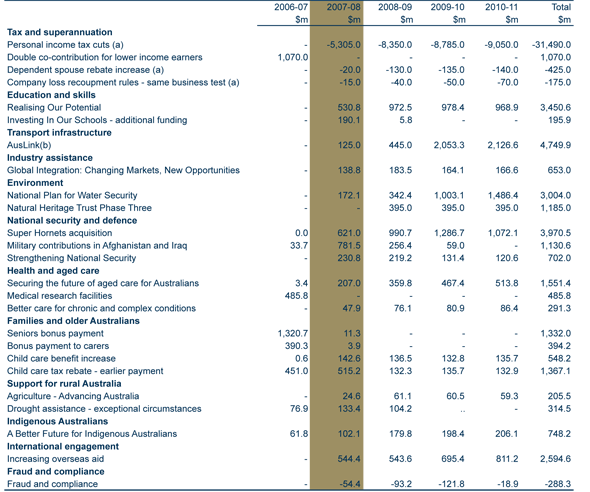Select 'National security and defence' heading
590x492 pixels.
point(72,220)
